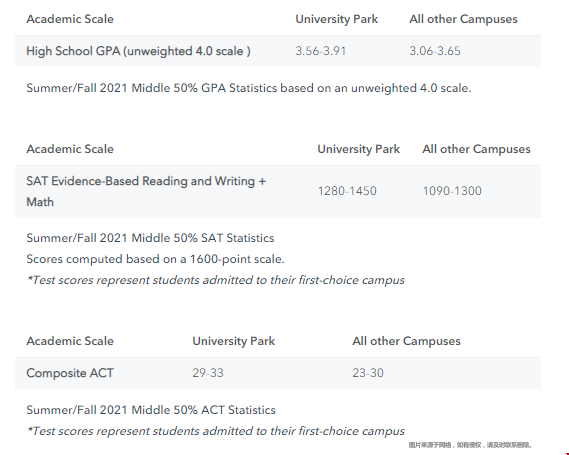The image size is (569, 455).
Task: Click the italic note below SAT statistics
Action: point(216,280)
